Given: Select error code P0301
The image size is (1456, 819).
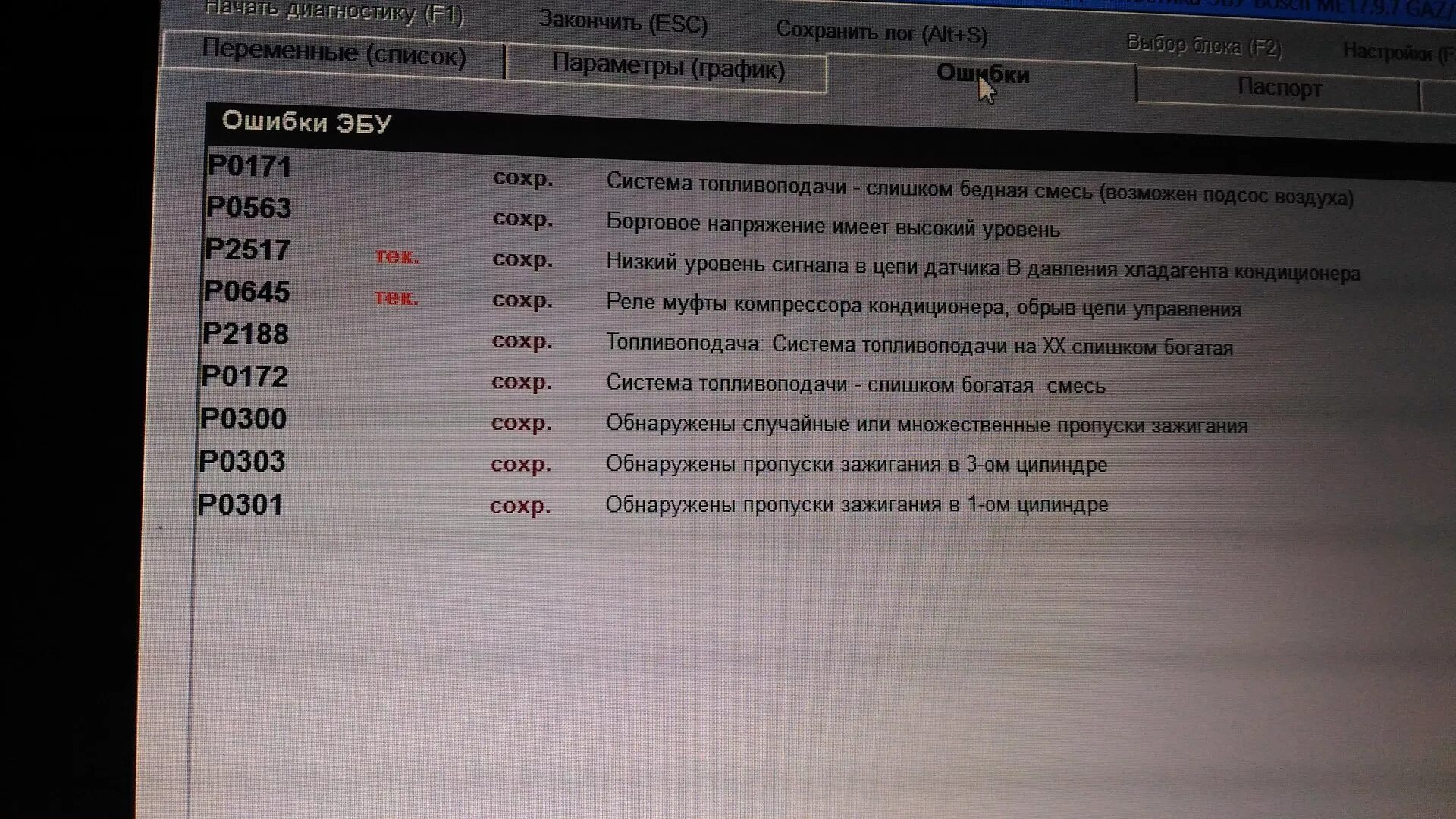Looking at the screenshot, I should tap(240, 505).
